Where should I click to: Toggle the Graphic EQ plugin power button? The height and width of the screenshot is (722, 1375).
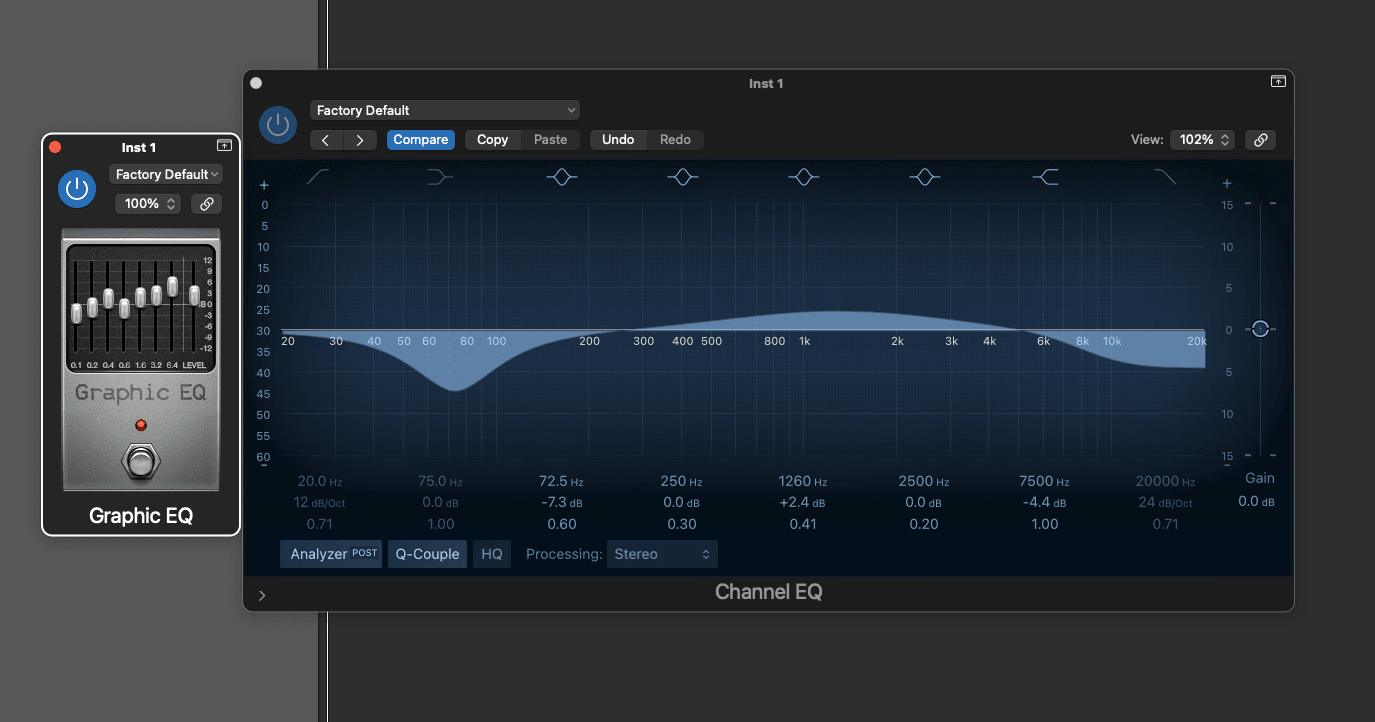click(x=77, y=188)
